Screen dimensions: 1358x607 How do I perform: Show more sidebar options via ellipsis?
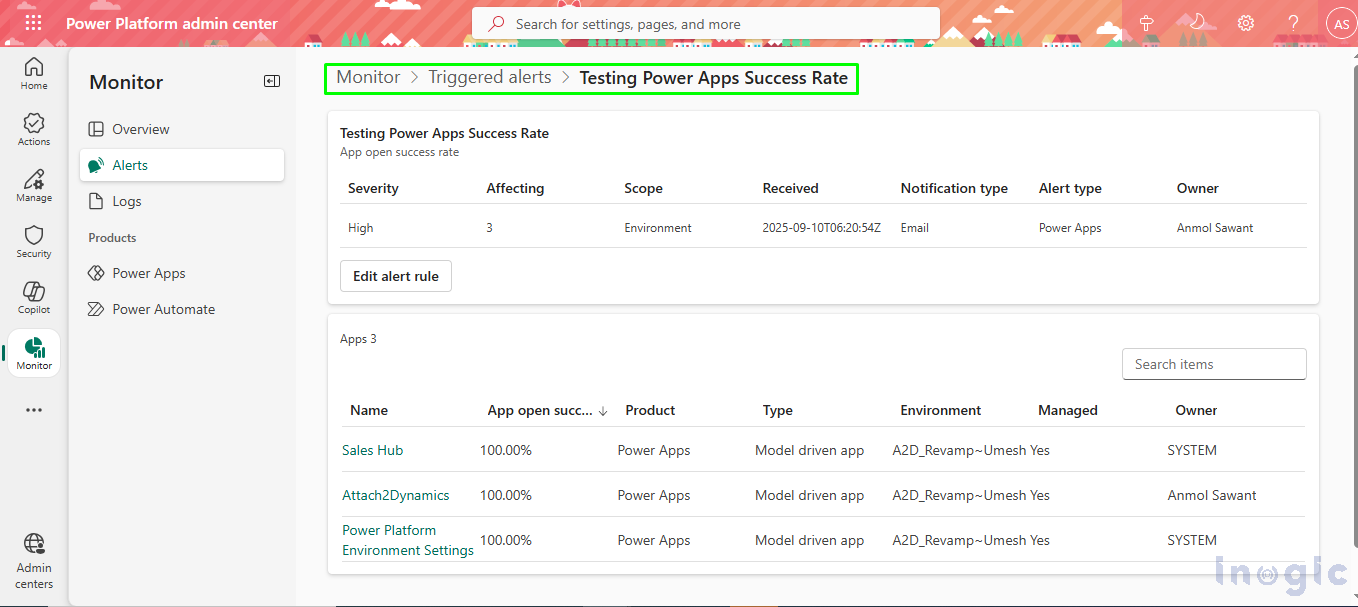(33, 409)
